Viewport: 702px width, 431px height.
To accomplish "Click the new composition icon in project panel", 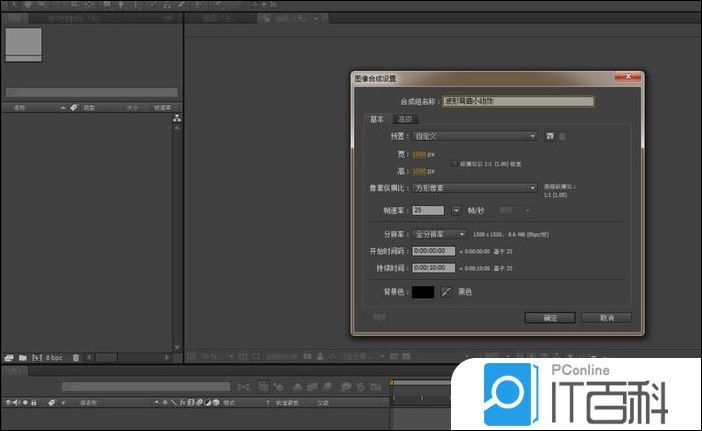I will click(x=37, y=356).
